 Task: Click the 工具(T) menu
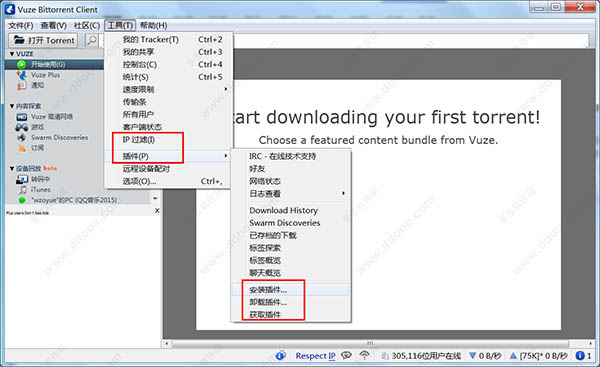(120, 25)
